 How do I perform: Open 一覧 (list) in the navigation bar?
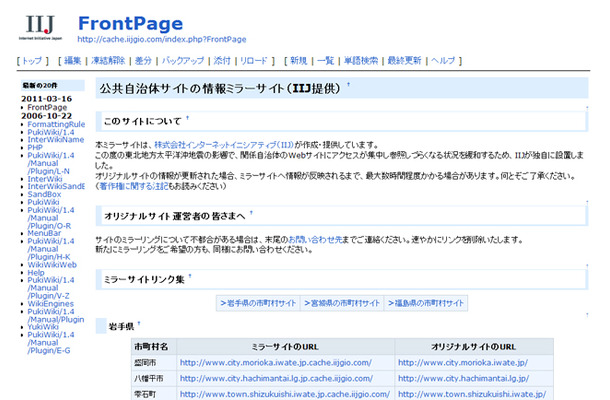[325, 61]
